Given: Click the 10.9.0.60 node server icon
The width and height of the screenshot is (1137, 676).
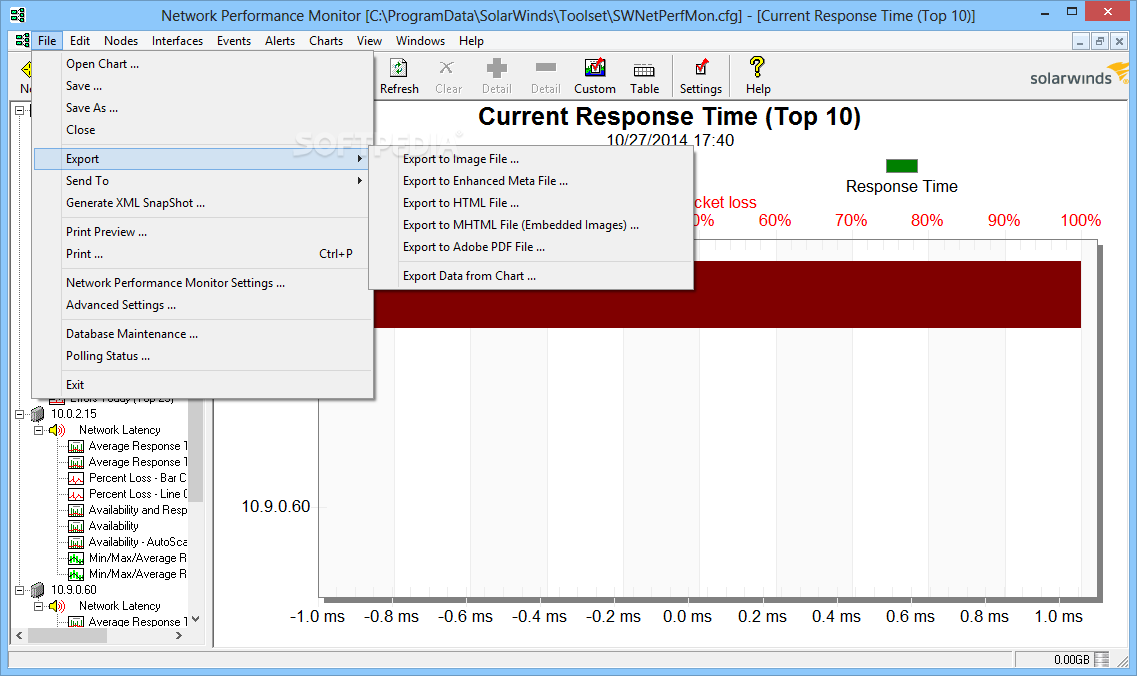Looking at the screenshot, I should (38, 590).
